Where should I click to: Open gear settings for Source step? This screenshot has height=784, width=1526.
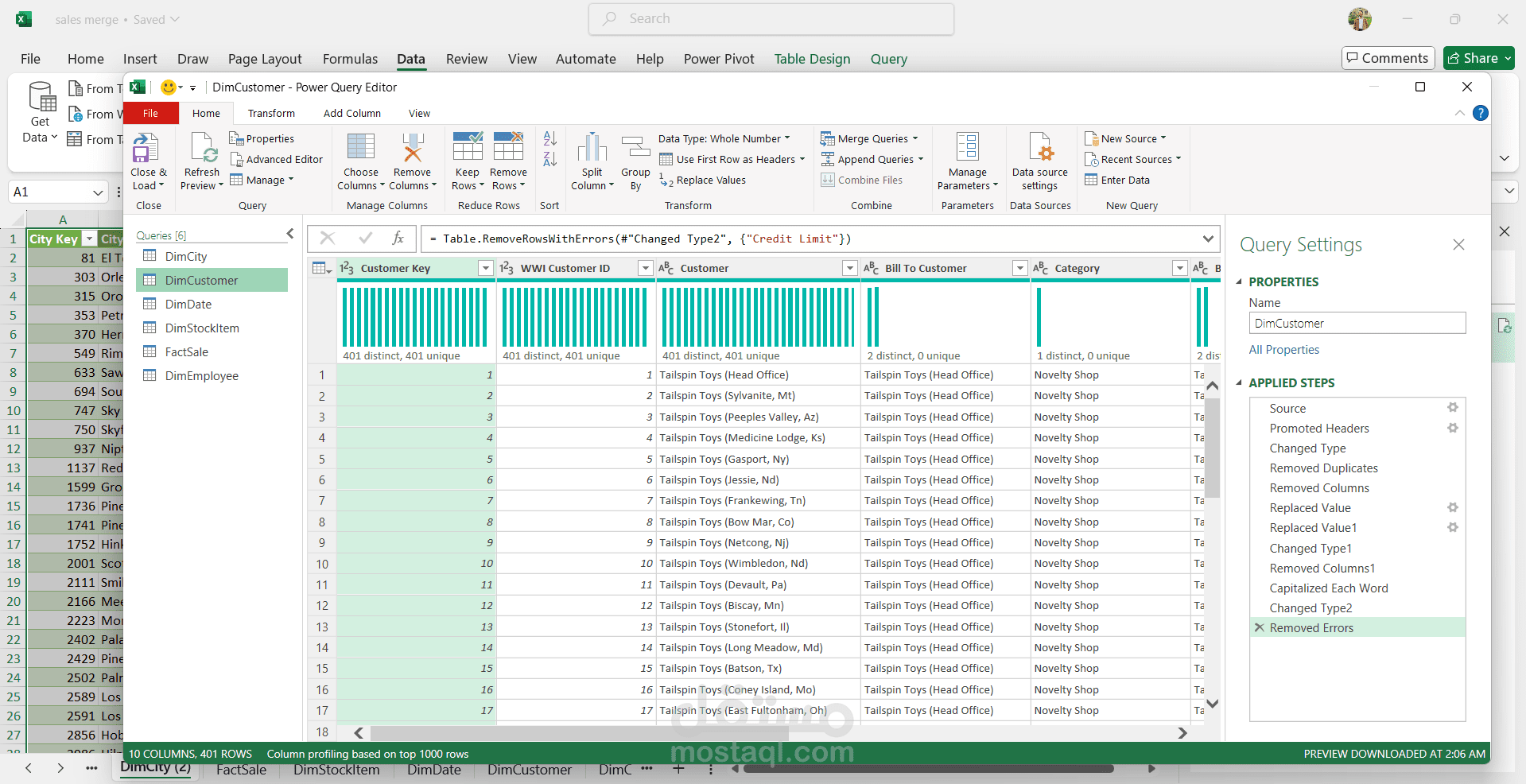(1452, 408)
